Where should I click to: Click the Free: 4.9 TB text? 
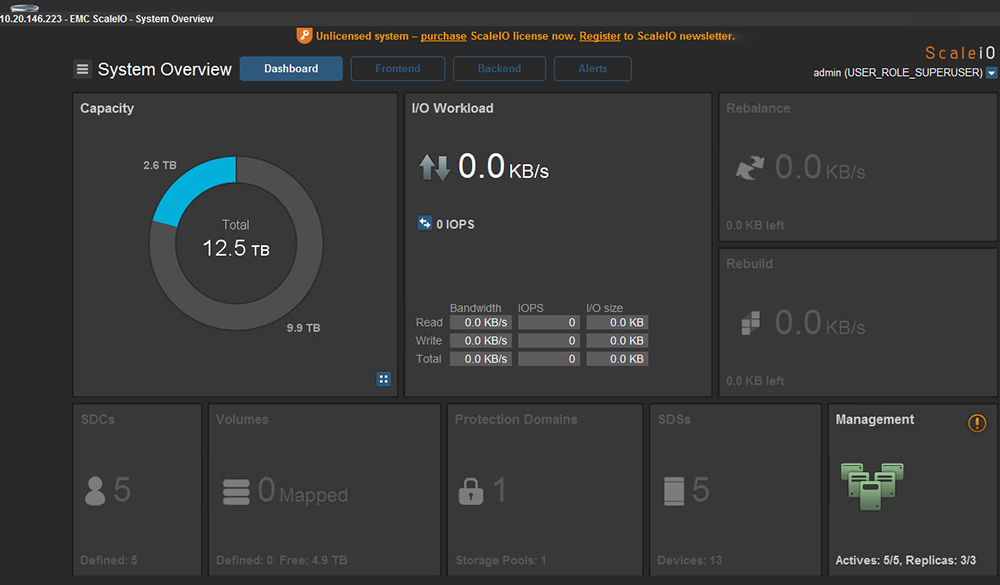[x=313, y=560]
